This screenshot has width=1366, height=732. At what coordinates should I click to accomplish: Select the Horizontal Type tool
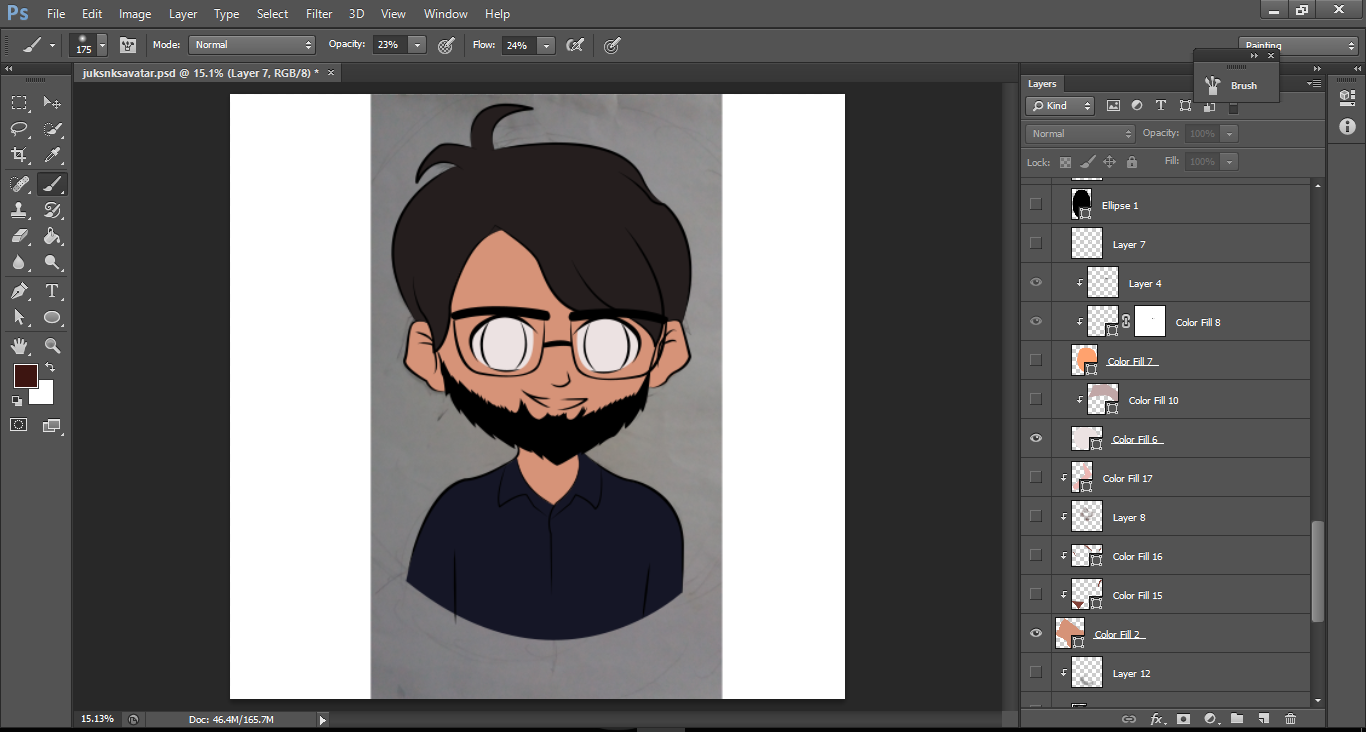[x=52, y=291]
